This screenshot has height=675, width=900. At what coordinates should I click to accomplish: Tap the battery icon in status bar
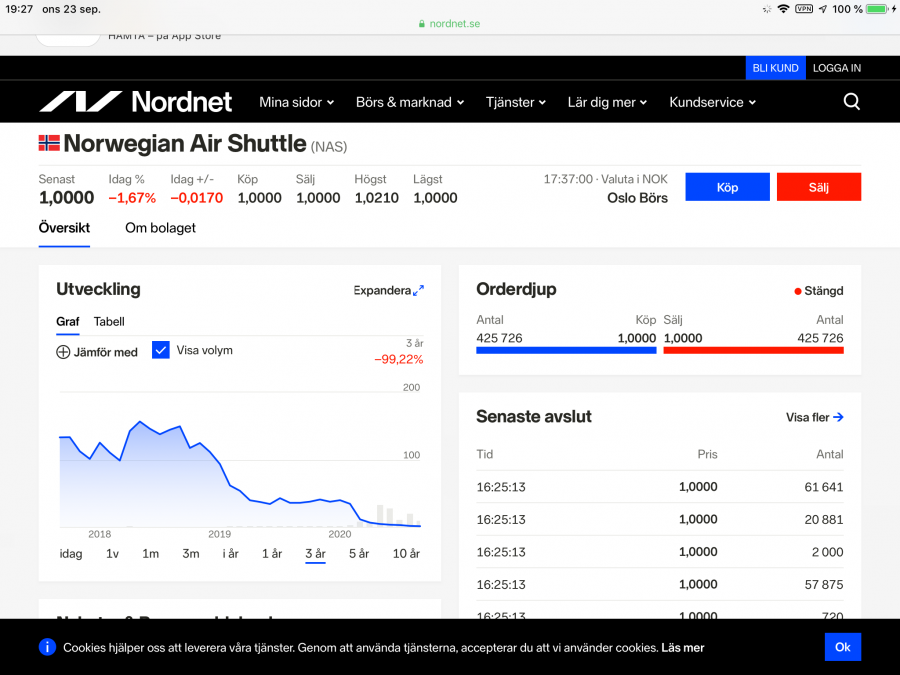coord(877,9)
